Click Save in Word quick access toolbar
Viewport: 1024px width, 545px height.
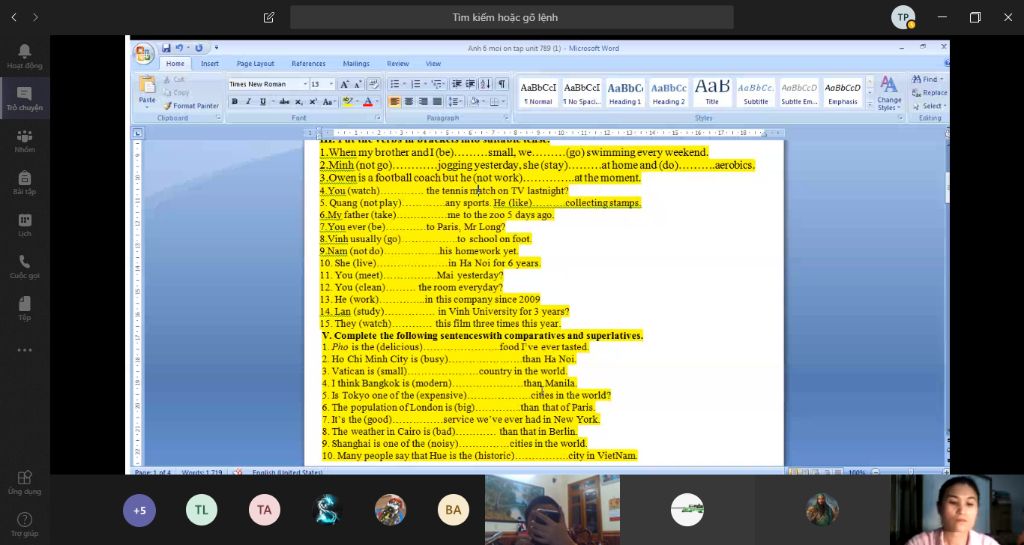click(166, 48)
